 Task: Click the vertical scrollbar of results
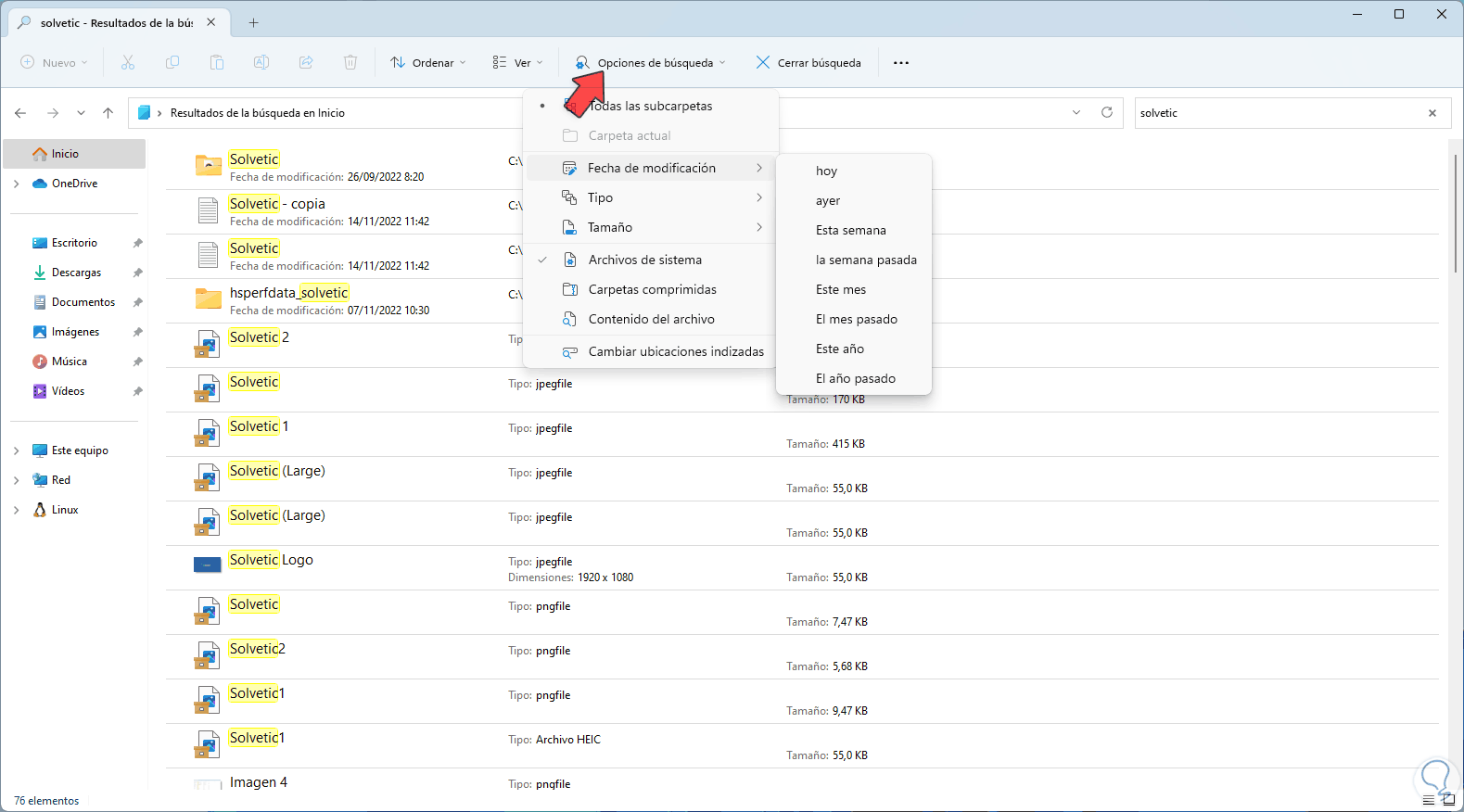coord(1456,213)
